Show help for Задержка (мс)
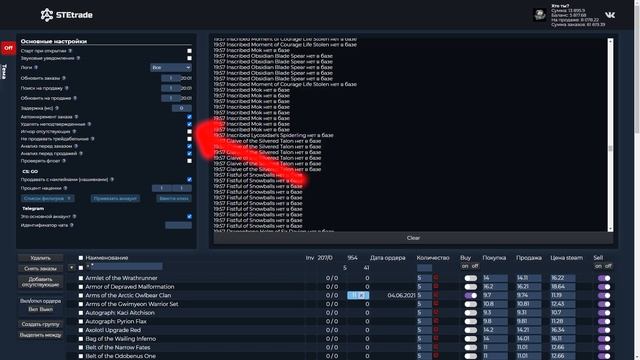Viewport: 640px width, 360px height. (x=57, y=108)
